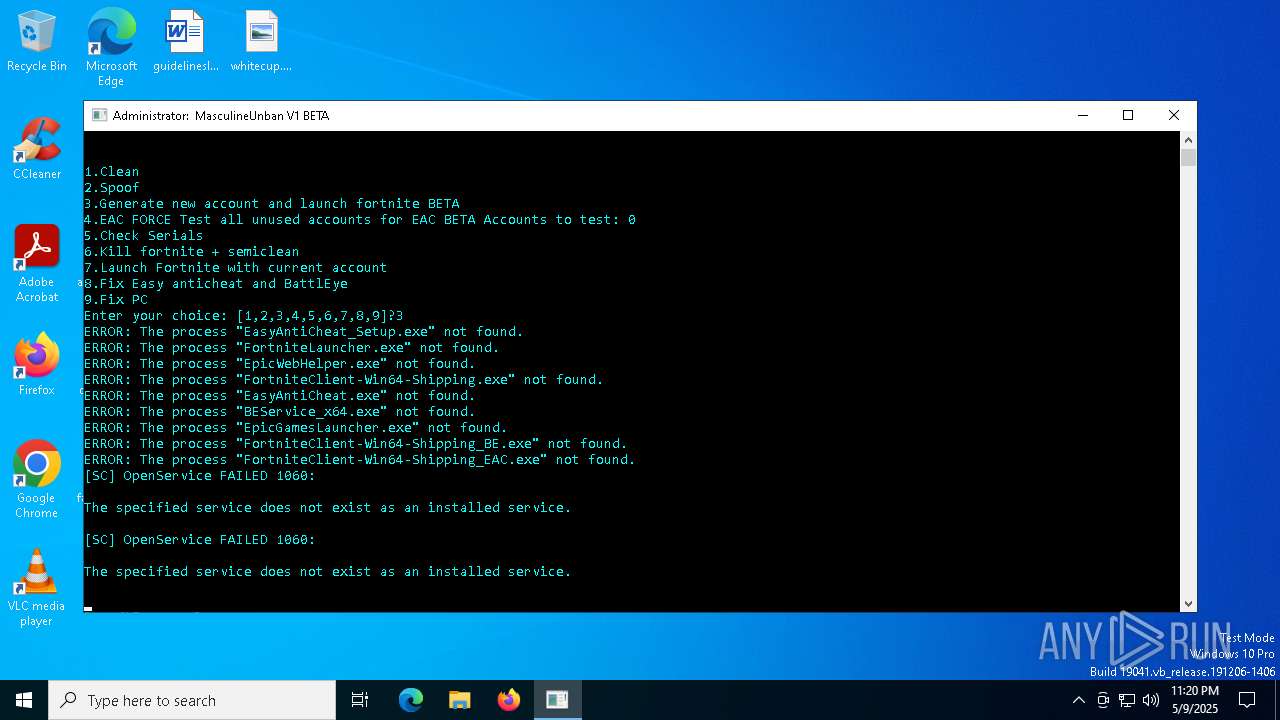Screen dimensions: 1280x720
Task: Show hidden system tray icons
Action: pos(1078,700)
